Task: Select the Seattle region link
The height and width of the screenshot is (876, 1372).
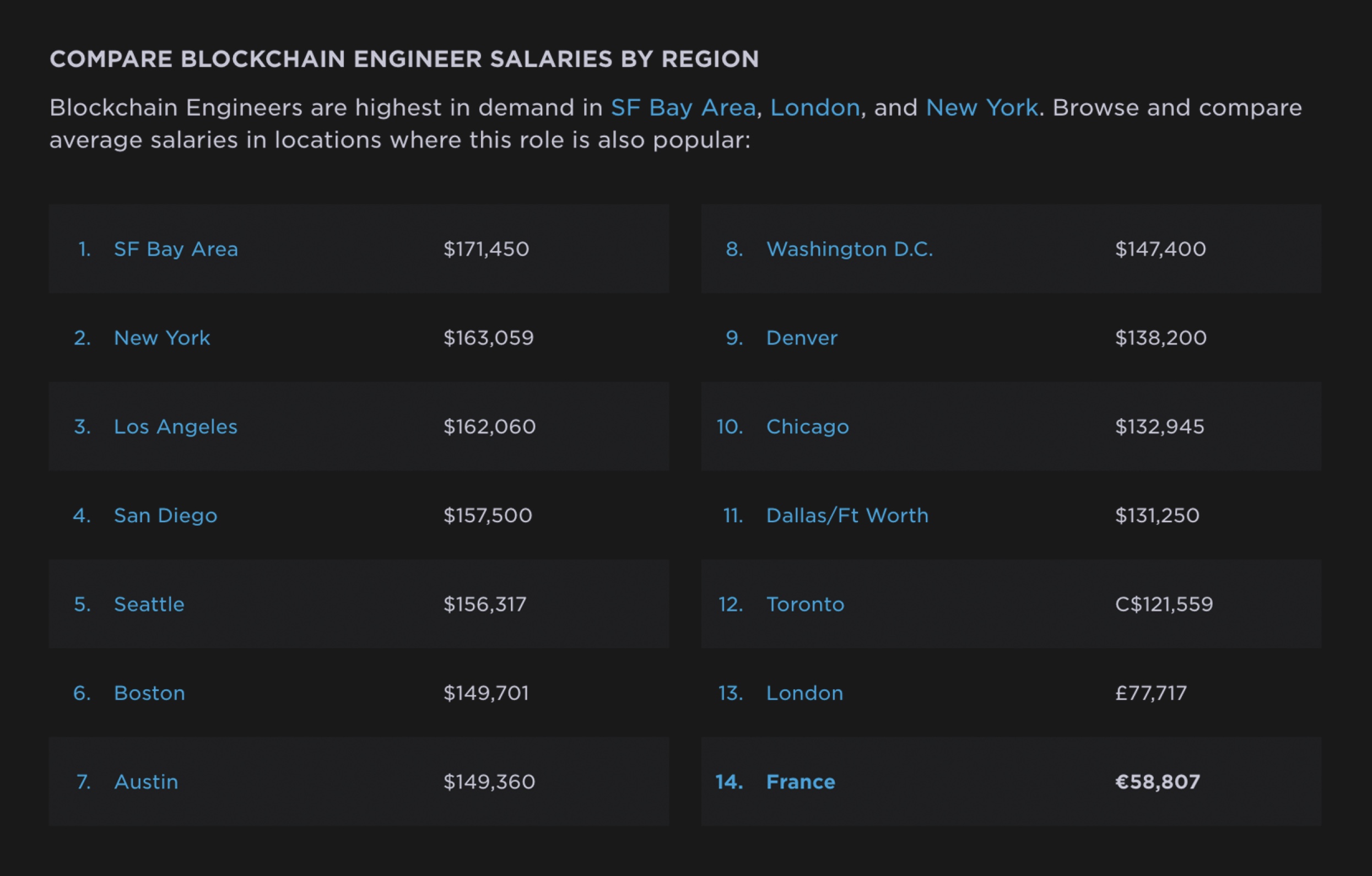Action: click(x=149, y=604)
